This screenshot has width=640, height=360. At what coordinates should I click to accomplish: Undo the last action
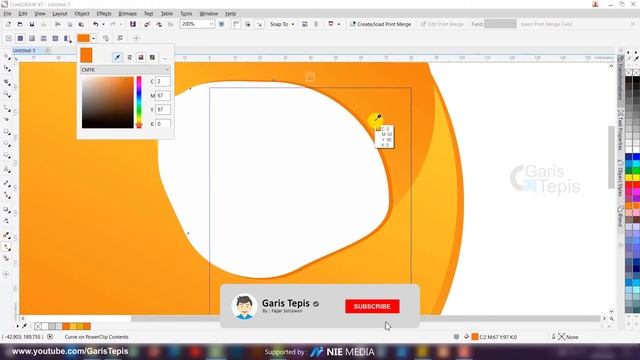click(x=96, y=24)
